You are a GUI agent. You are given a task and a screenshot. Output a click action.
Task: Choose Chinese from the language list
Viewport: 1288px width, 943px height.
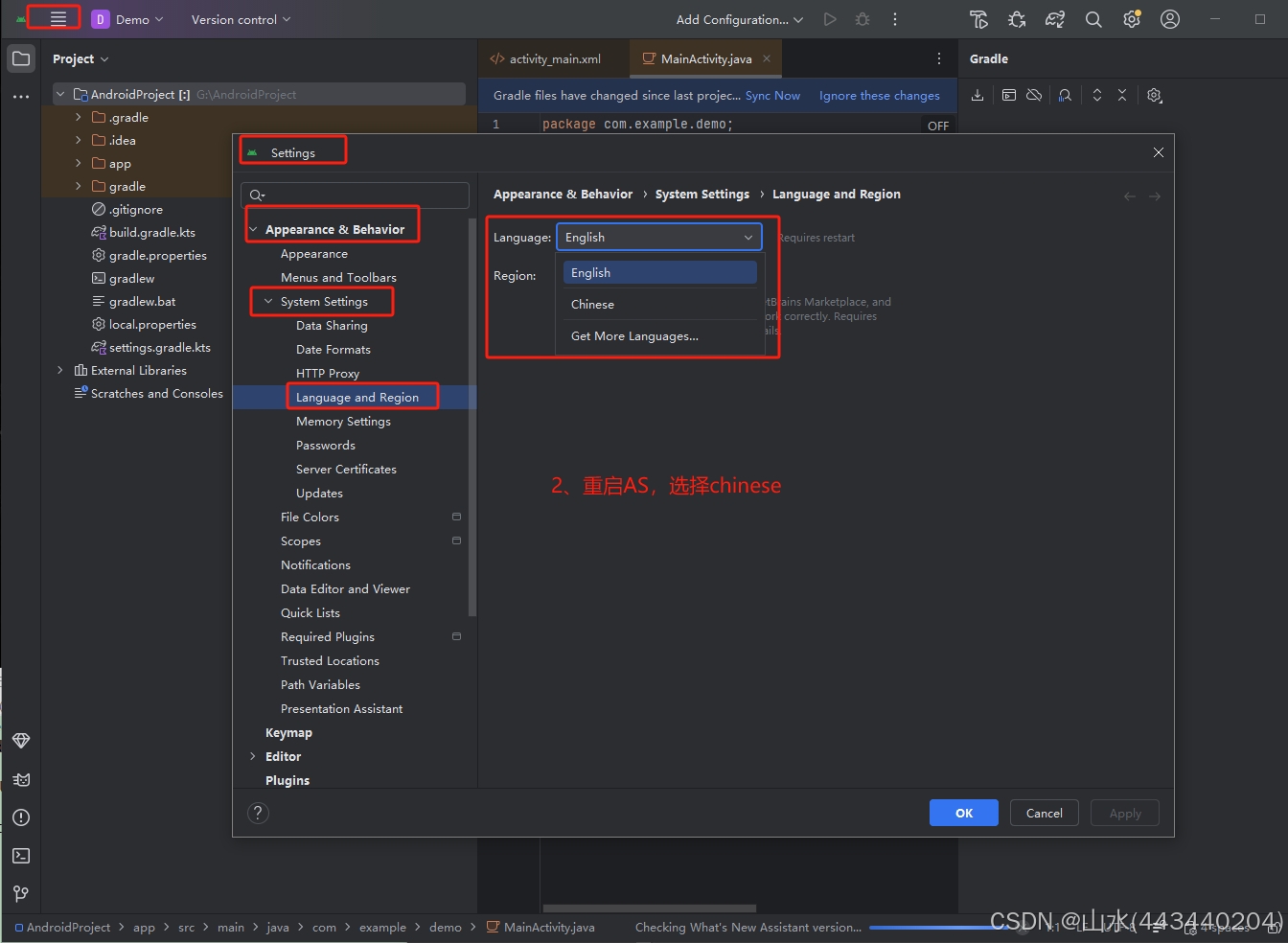pyautogui.click(x=660, y=304)
